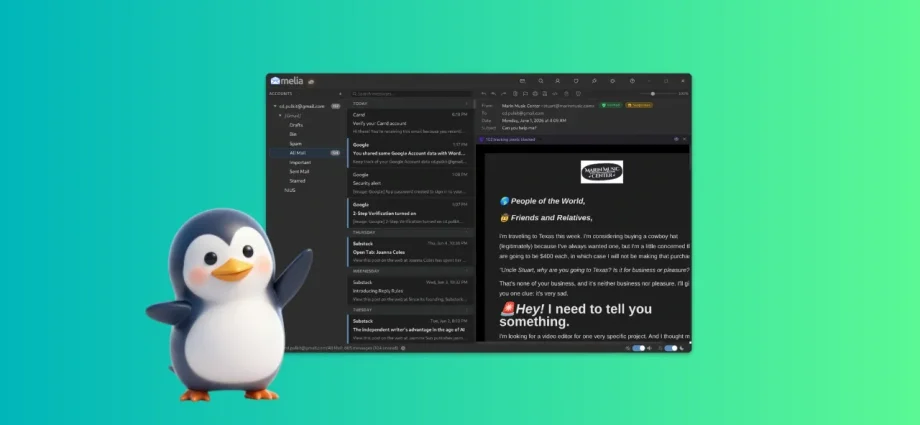Click the eye icon on the tracking banner
The width and height of the screenshot is (920, 425).
[676, 139]
